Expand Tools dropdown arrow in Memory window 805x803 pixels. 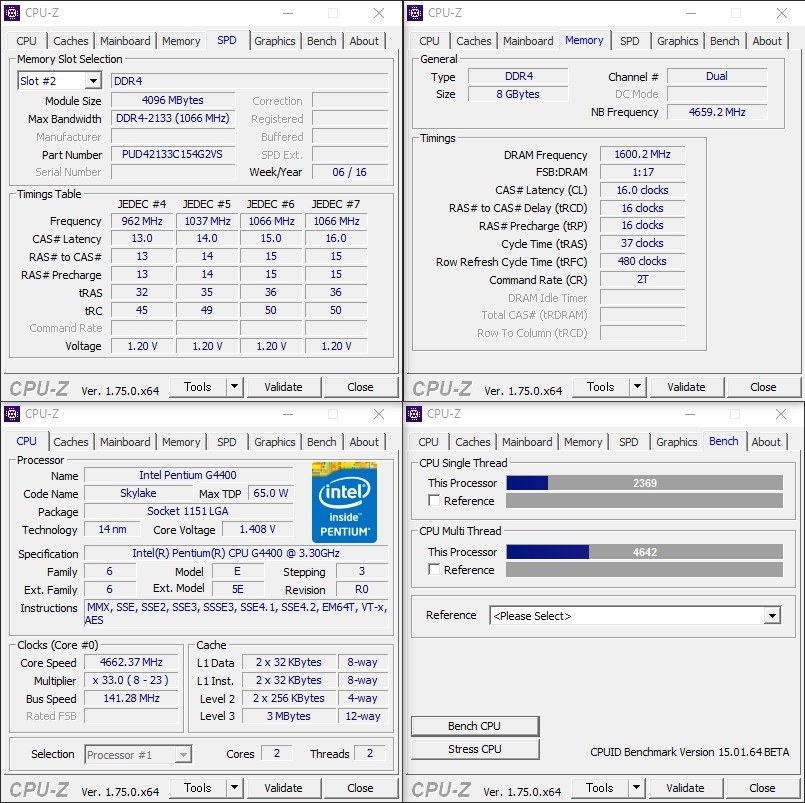637,387
